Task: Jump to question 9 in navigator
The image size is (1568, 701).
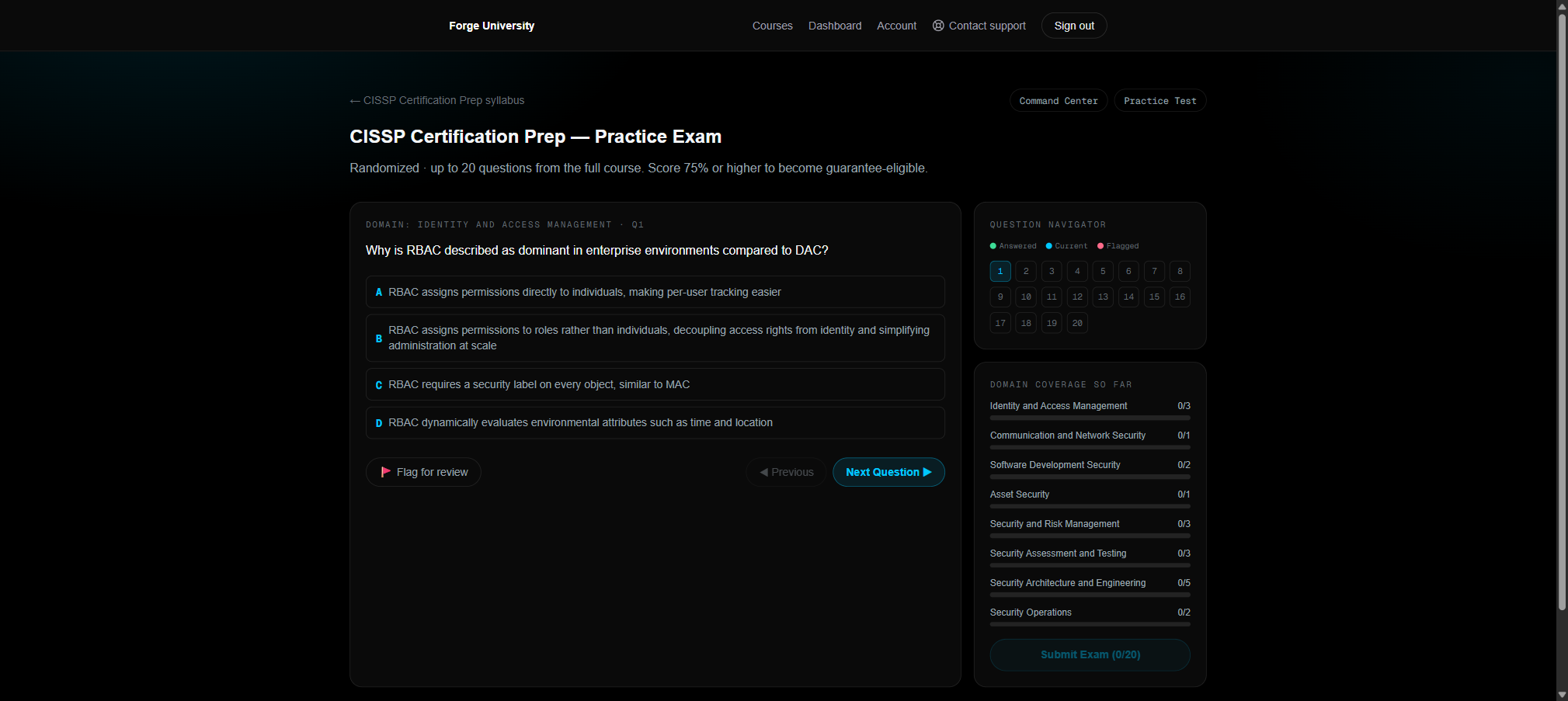Action: tap(1000, 297)
